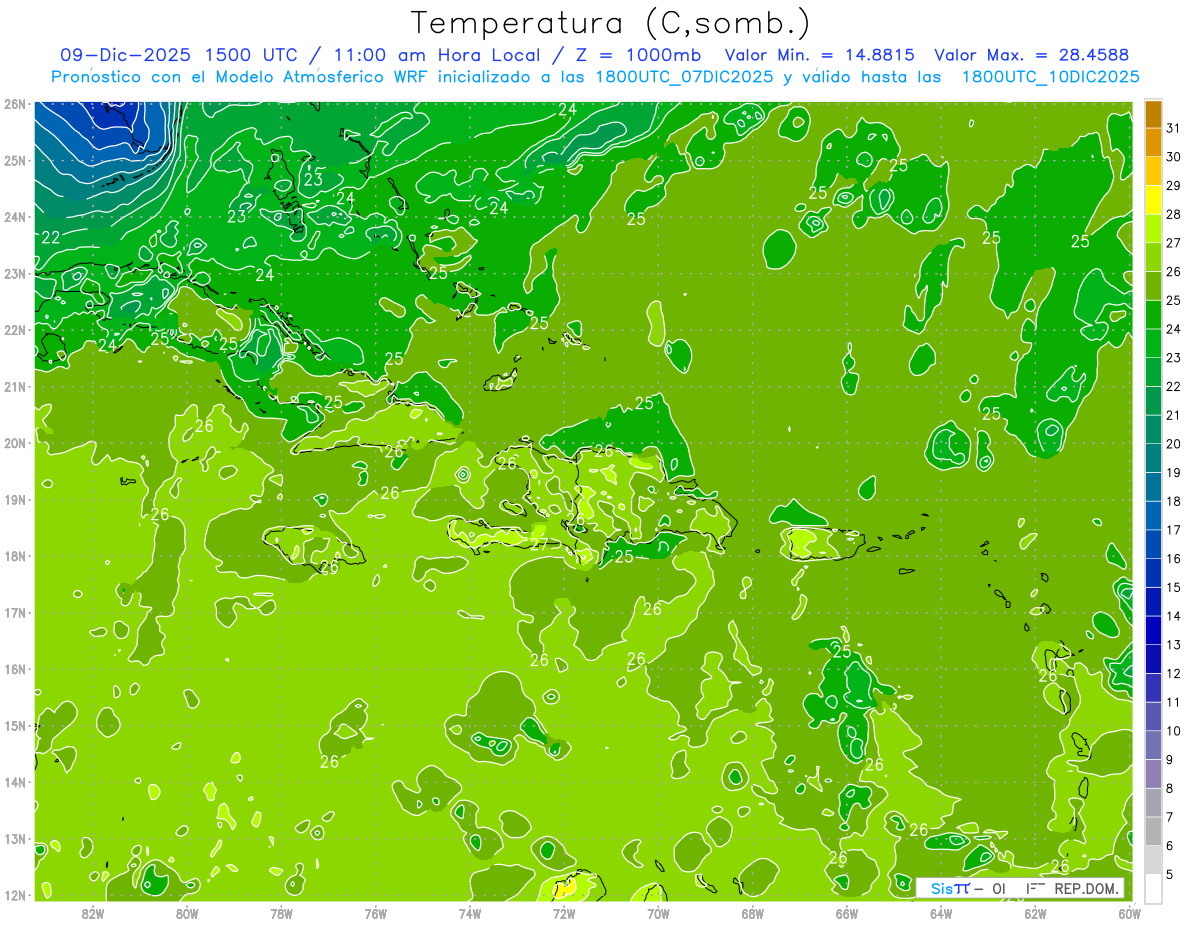1200x927 pixels.
Task: Pick the light gray legend band between 5 and 6
Action: point(1153,860)
